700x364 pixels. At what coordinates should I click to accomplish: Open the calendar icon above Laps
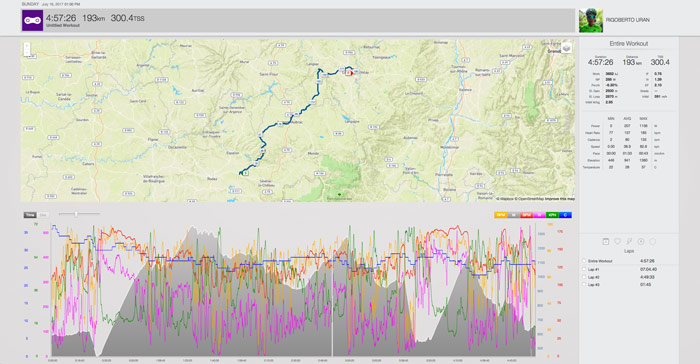[606, 242]
